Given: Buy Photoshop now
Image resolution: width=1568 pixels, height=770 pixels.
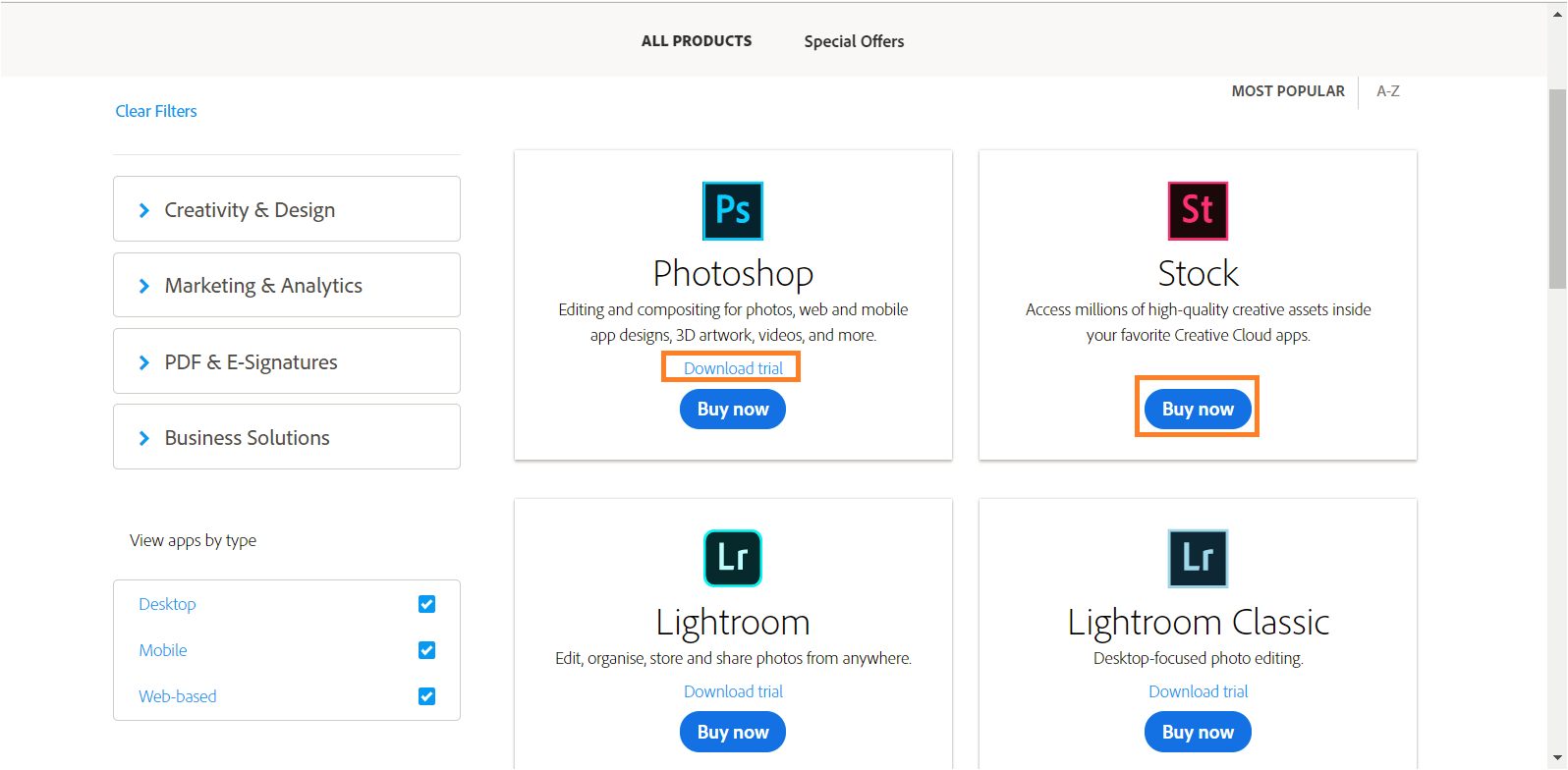Looking at the screenshot, I should [x=733, y=410].
